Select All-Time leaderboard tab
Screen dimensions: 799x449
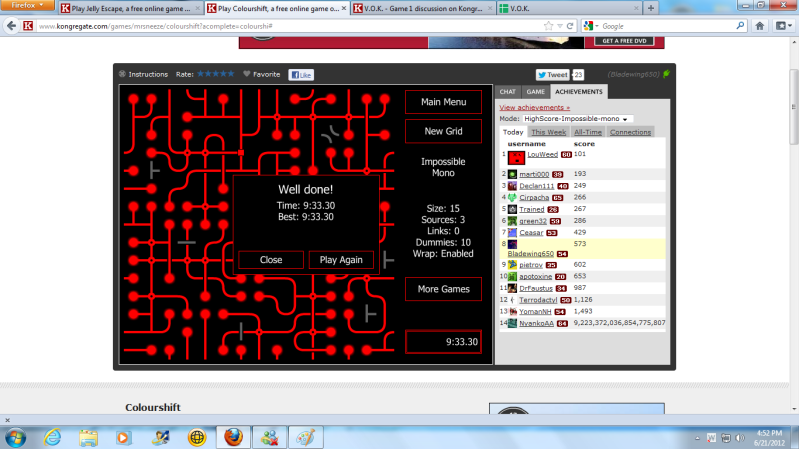pyautogui.click(x=588, y=132)
